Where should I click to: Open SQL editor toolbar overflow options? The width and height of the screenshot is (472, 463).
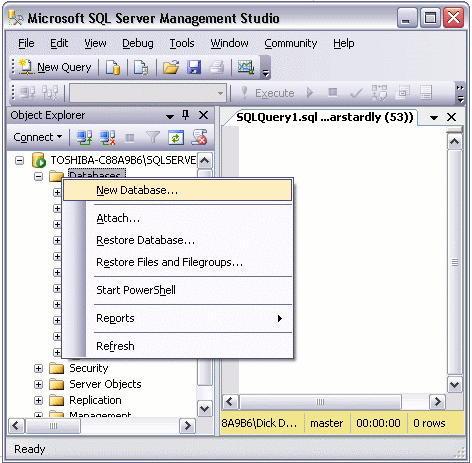[460, 93]
